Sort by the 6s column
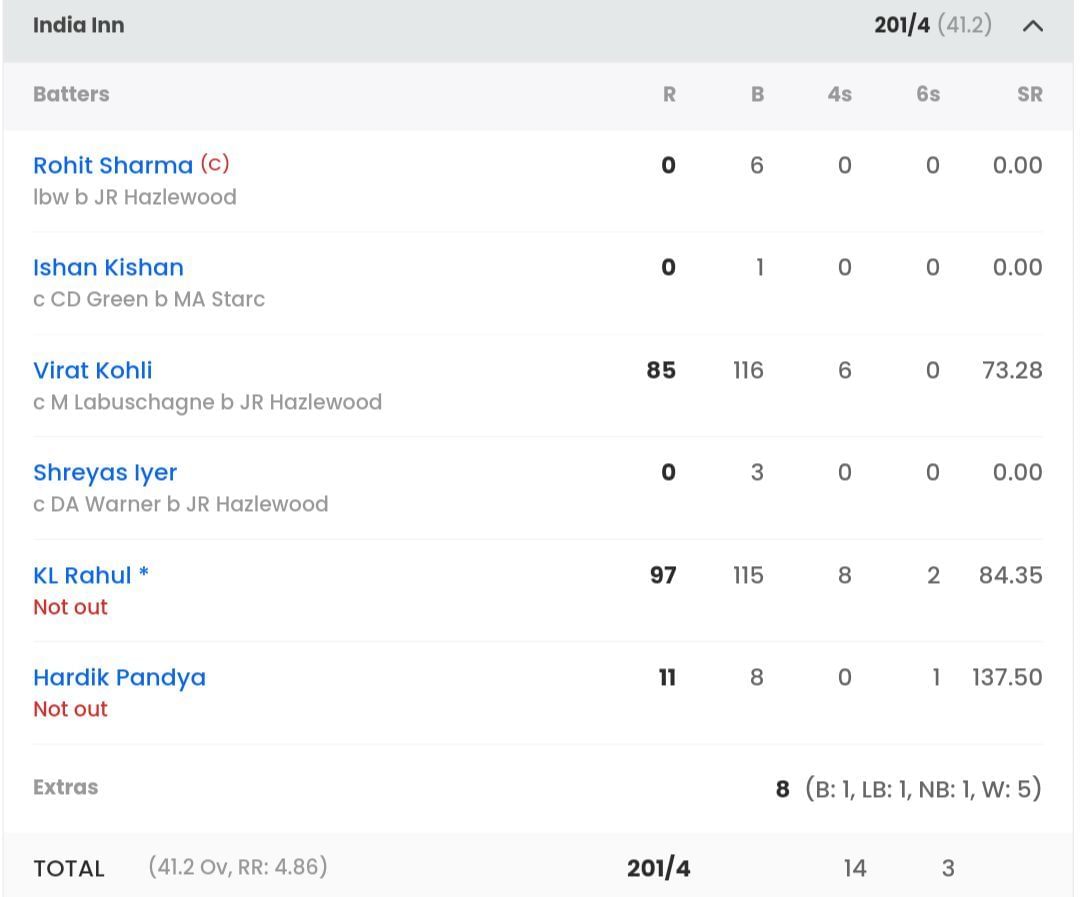Screen dimensions: 1080x897 (928, 94)
